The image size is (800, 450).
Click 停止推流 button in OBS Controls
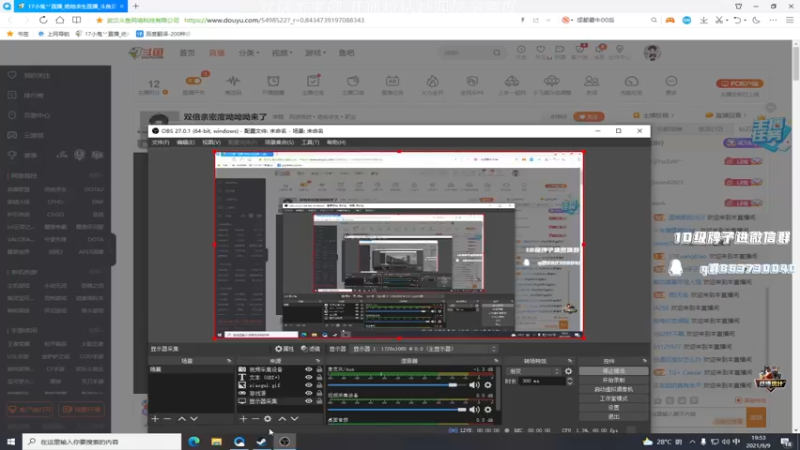613,371
